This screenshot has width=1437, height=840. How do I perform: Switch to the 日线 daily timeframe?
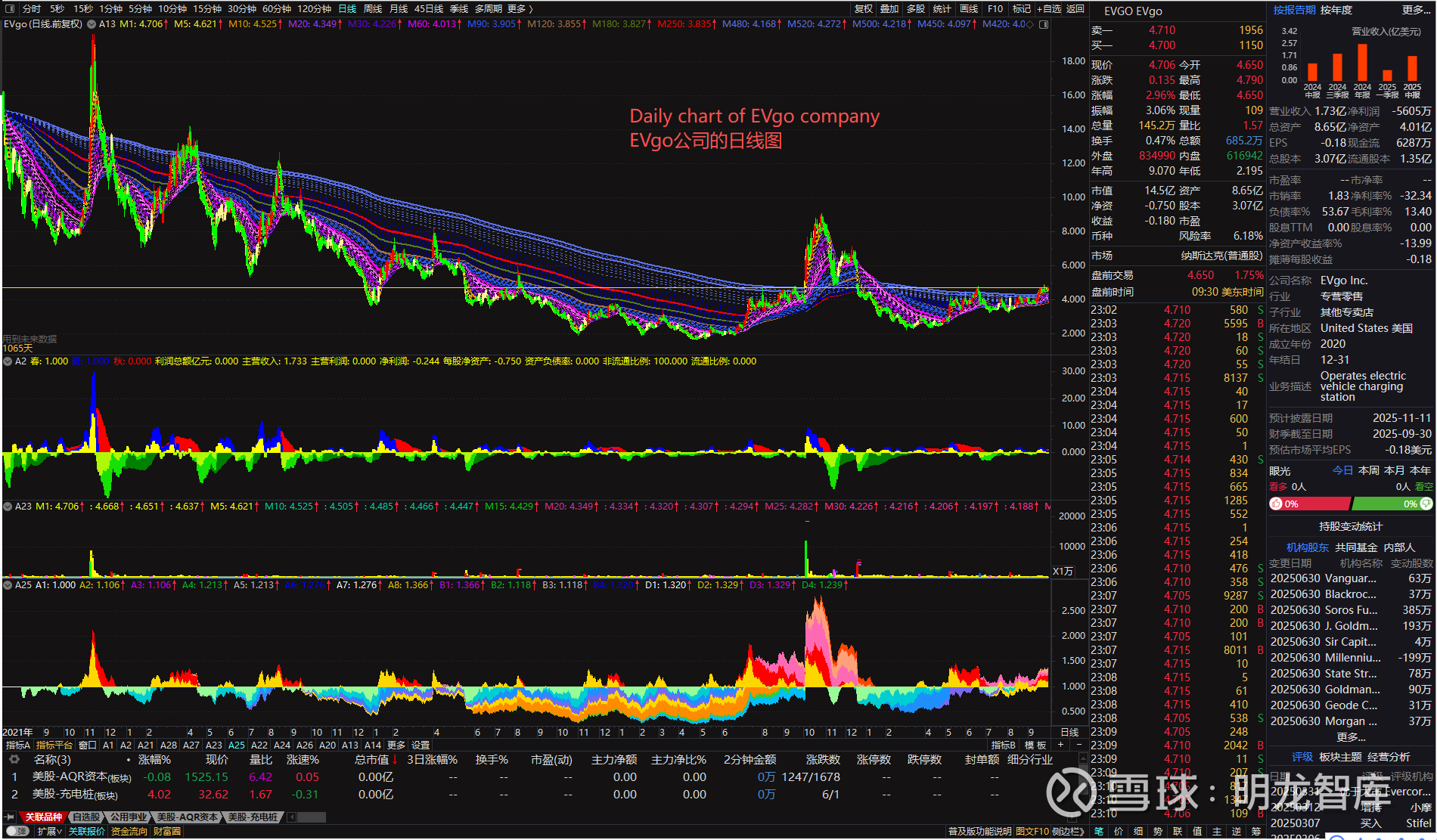[x=347, y=9]
